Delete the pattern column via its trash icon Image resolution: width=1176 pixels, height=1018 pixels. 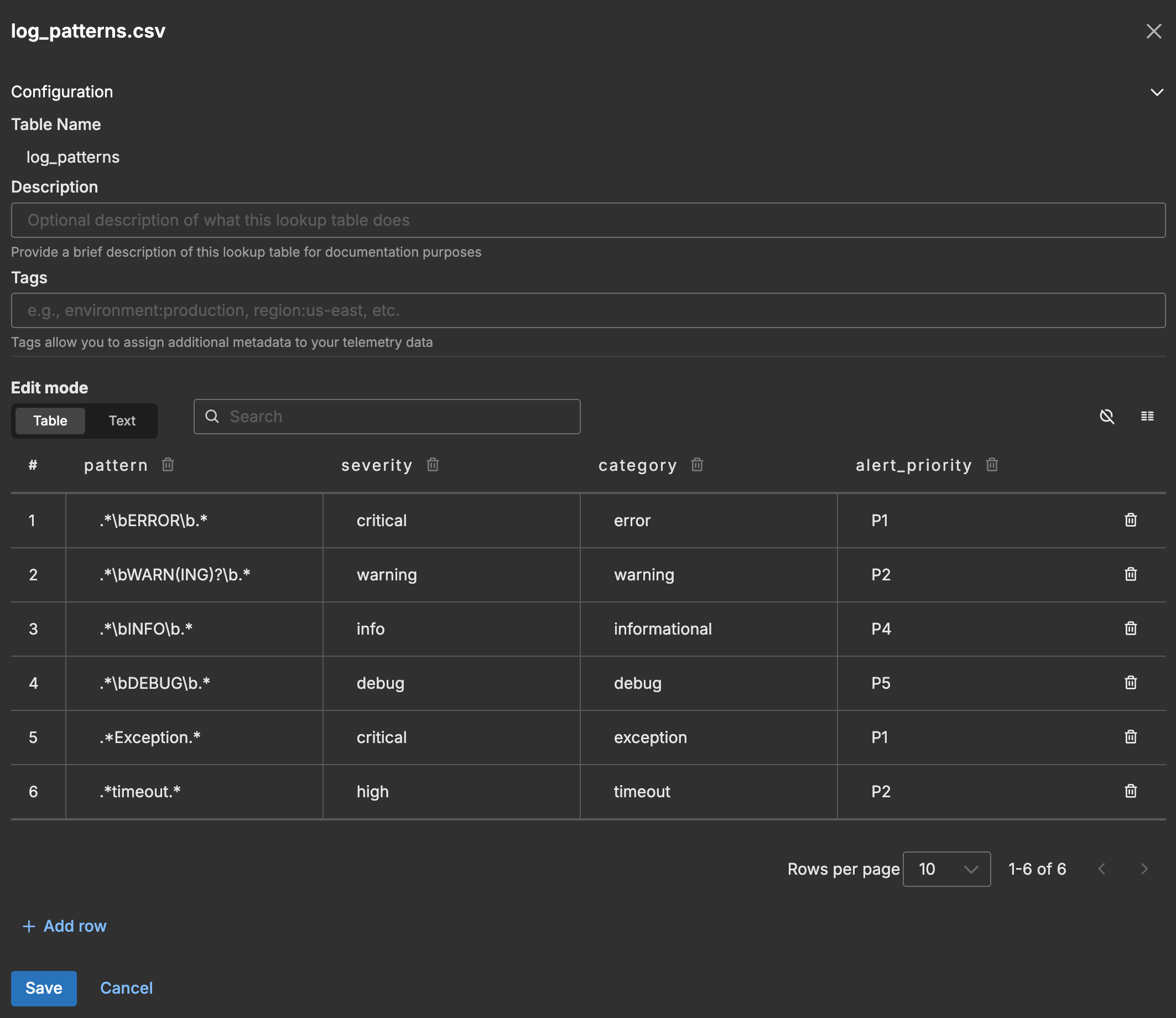(168, 465)
